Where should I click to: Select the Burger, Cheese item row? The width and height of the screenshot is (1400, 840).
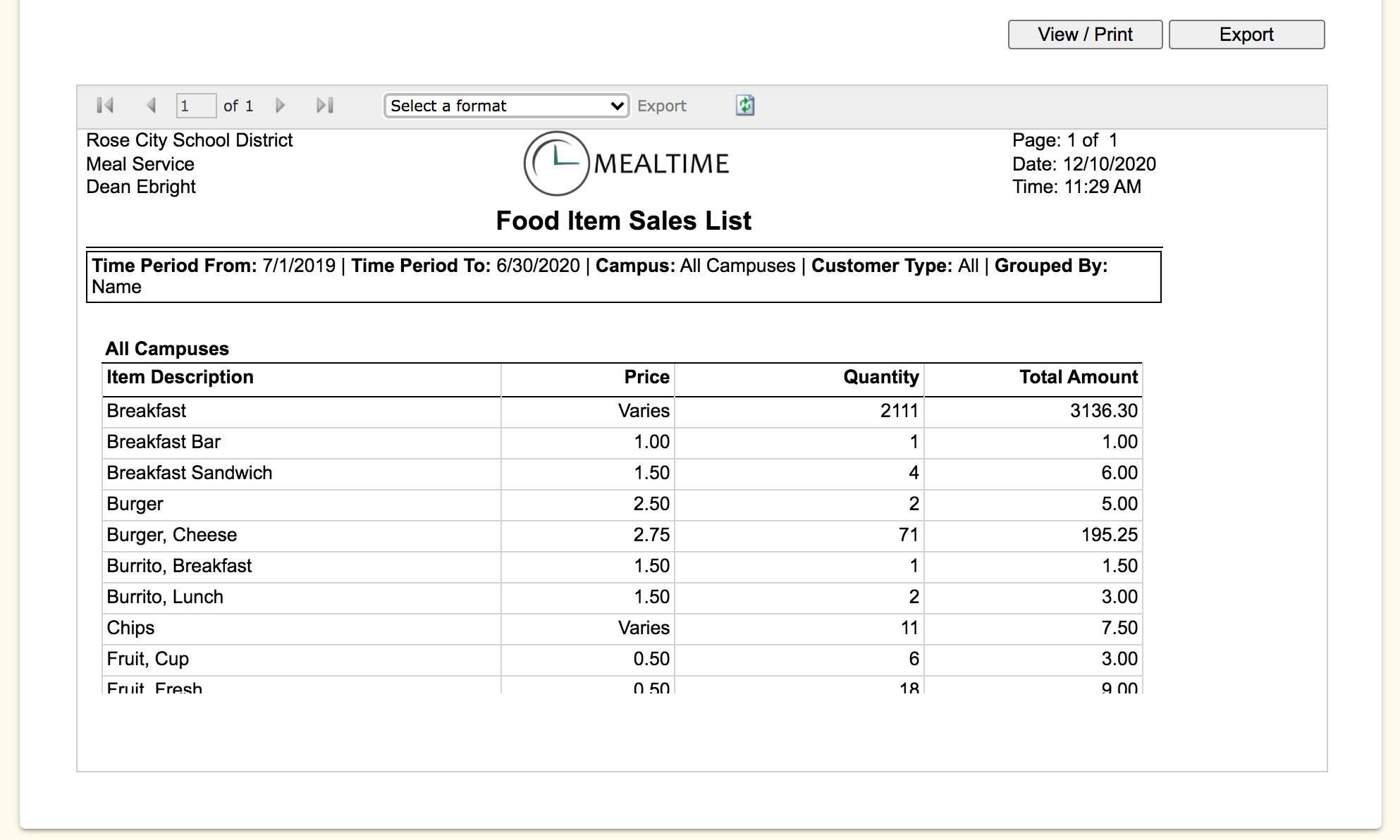(172, 535)
